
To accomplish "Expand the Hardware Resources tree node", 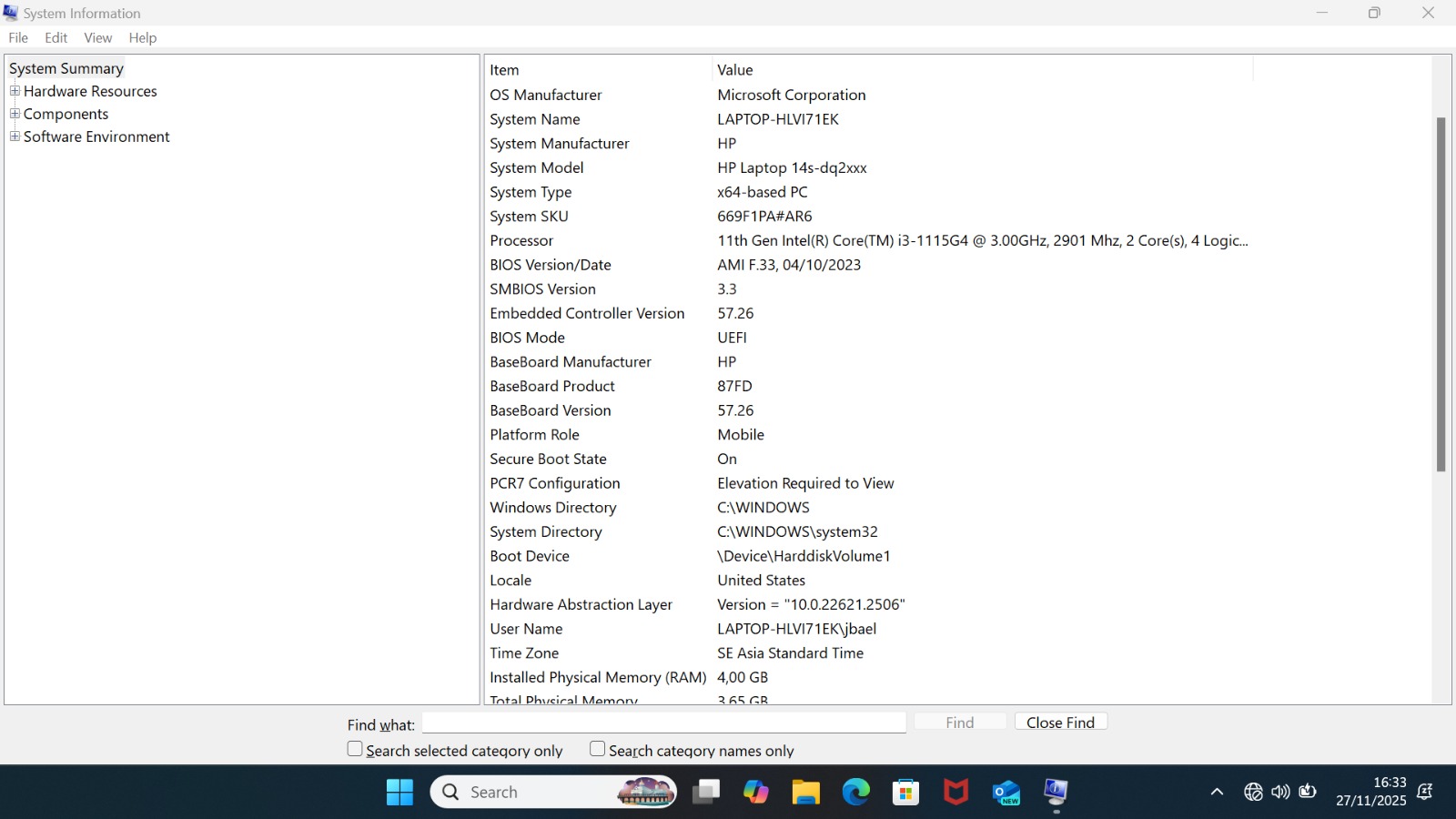I will tap(15, 91).
